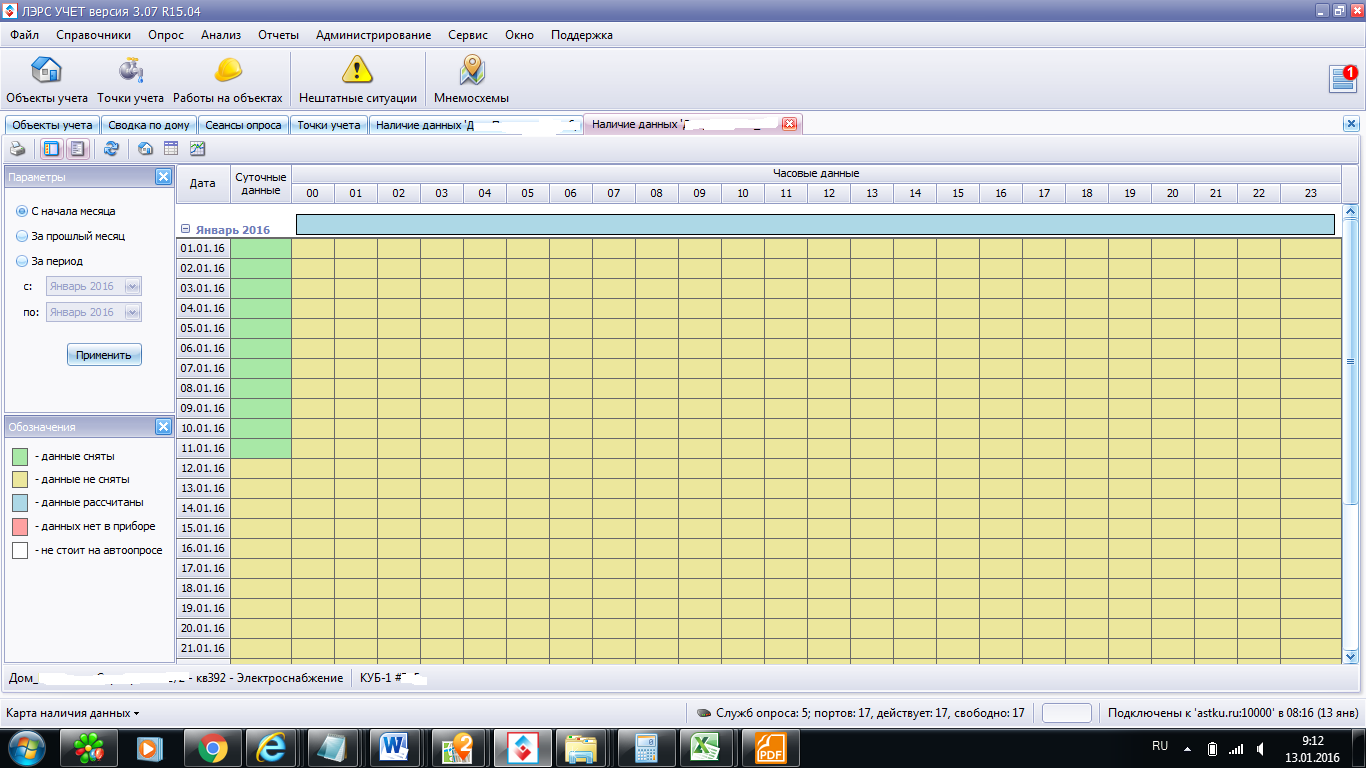Open notifications icon with red badge
This screenshot has height=768, width=1366.
click(1343, 78)
